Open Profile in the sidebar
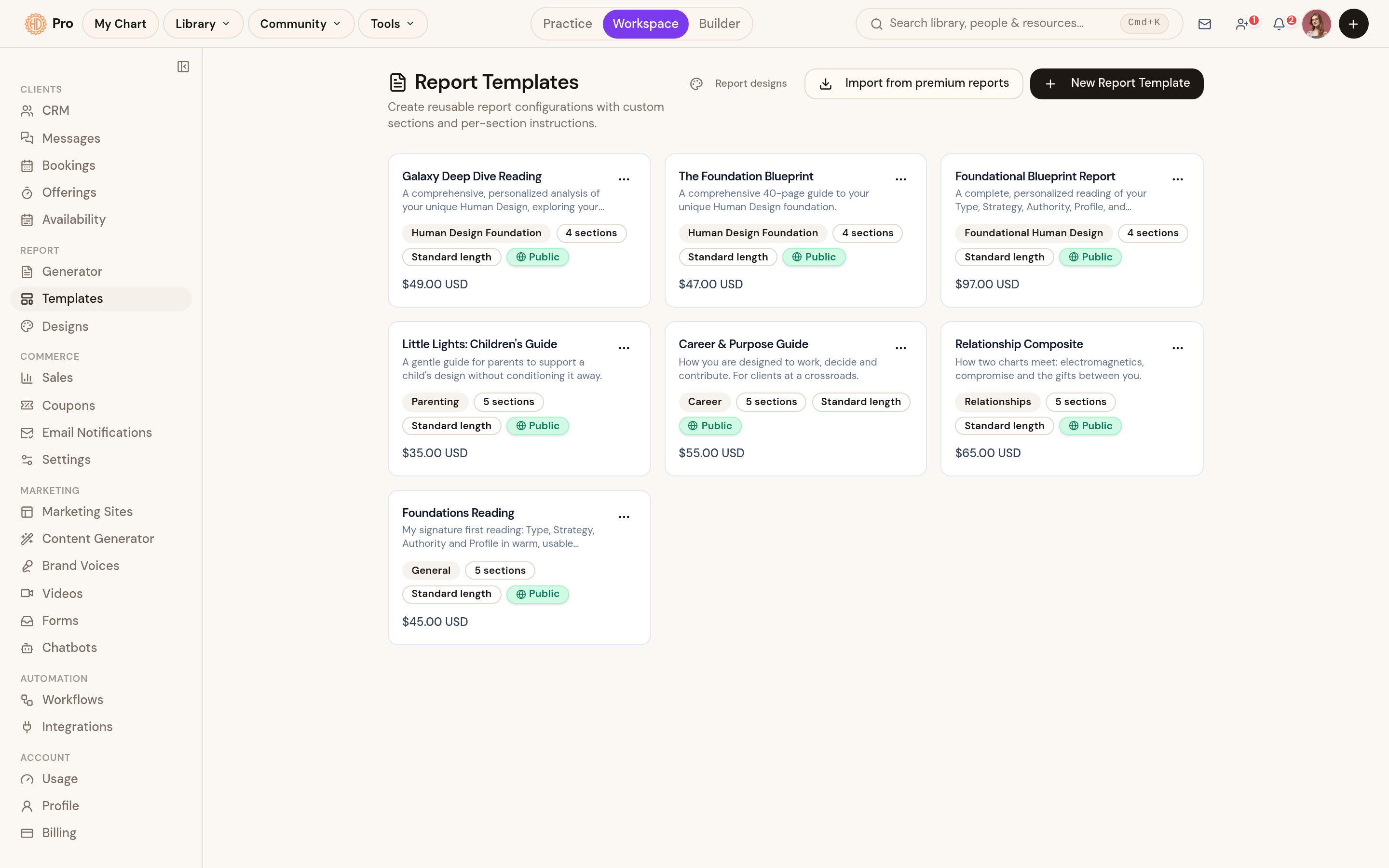The width and height of the screenshot is (1389, 868). pyautogui.click(x=101, y=806)
